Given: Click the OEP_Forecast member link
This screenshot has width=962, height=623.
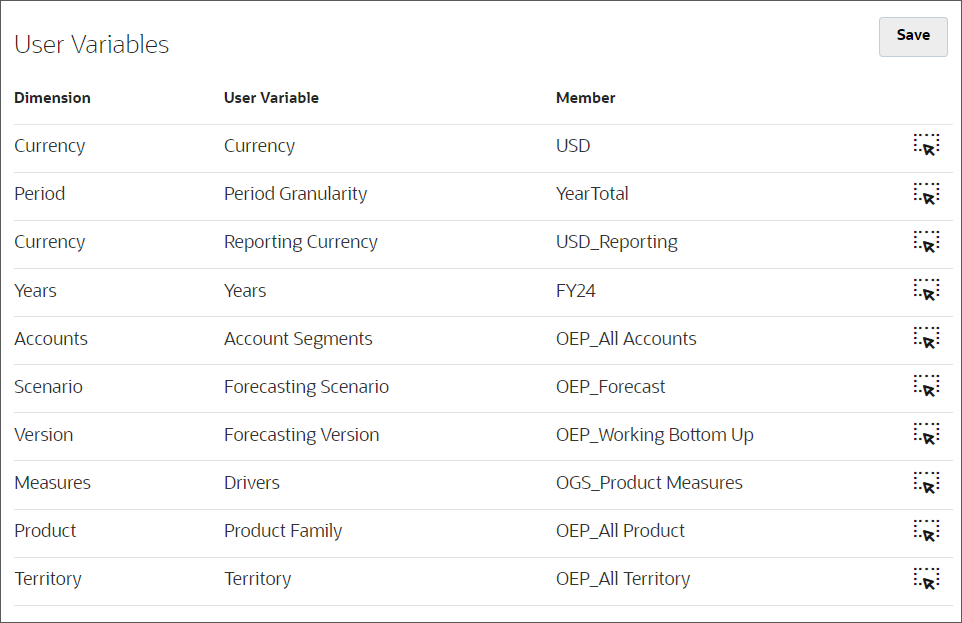Looking at the screenshot, I should [611, 387].
